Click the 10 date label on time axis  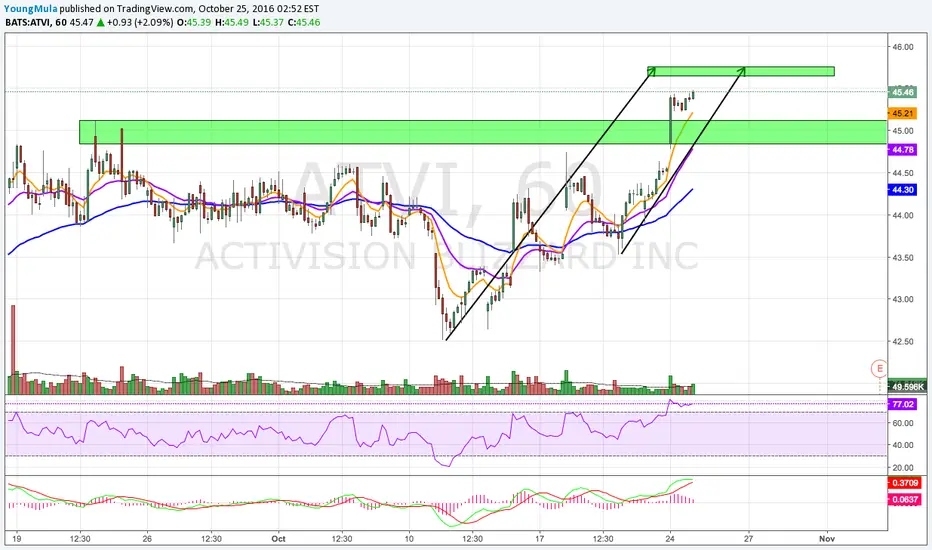click(408, 539)
